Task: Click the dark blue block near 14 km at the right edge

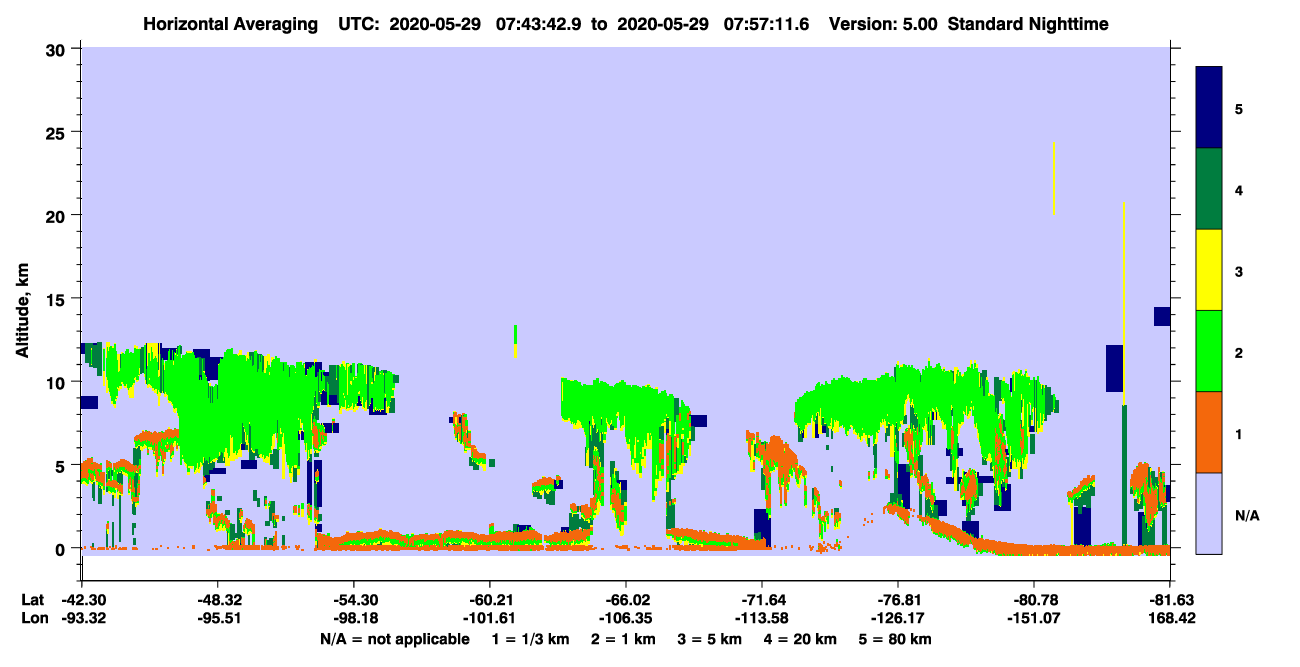Action: (1162, 316)
